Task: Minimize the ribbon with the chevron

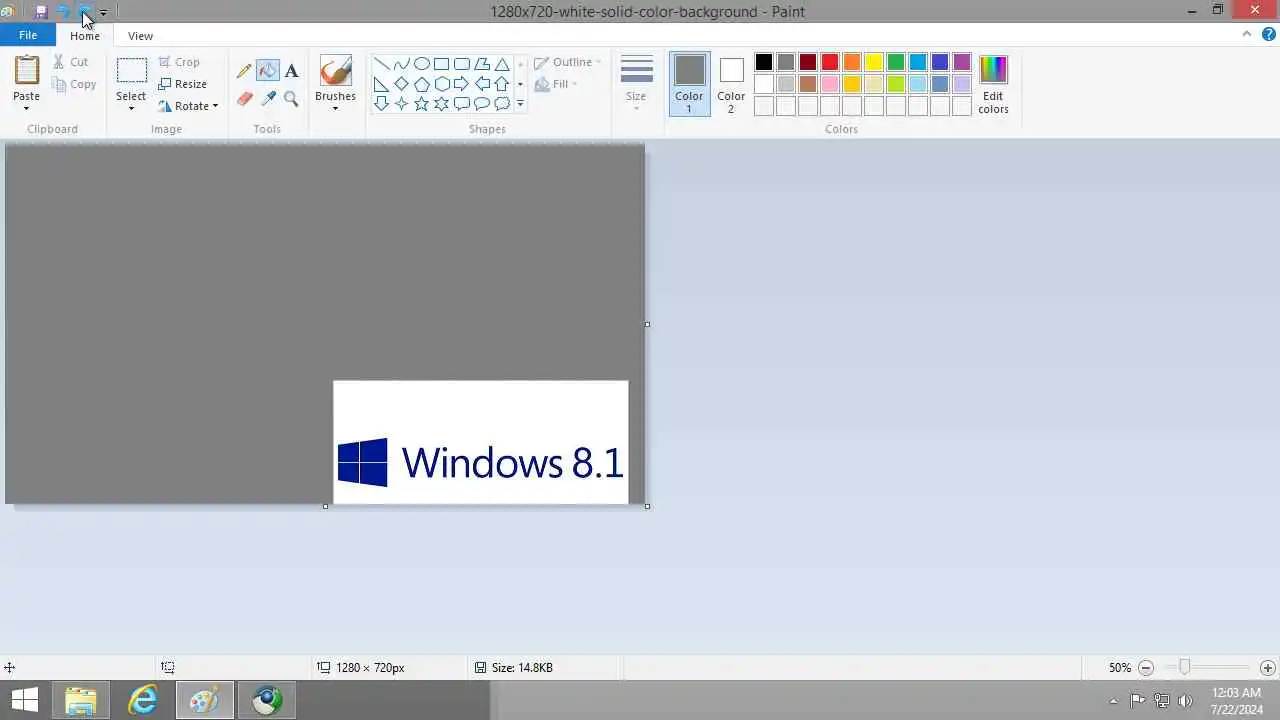Action: tap(1247, 34)
